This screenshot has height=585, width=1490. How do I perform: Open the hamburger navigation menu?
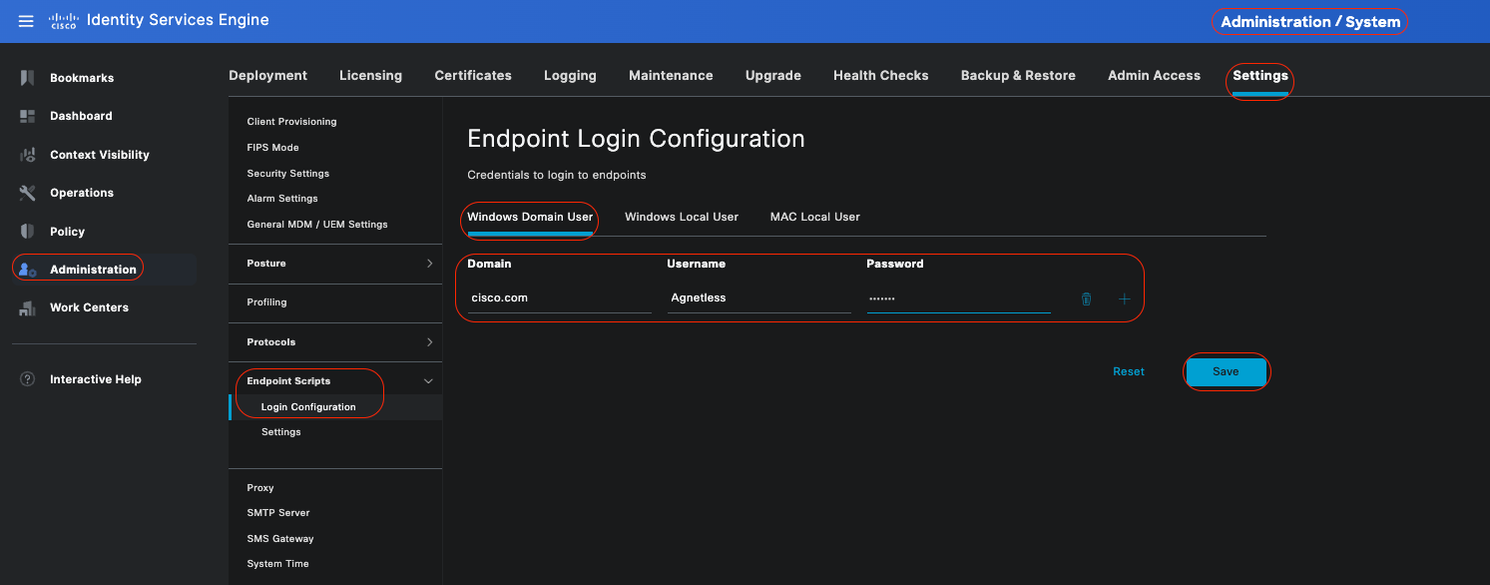tap(26, 21)
